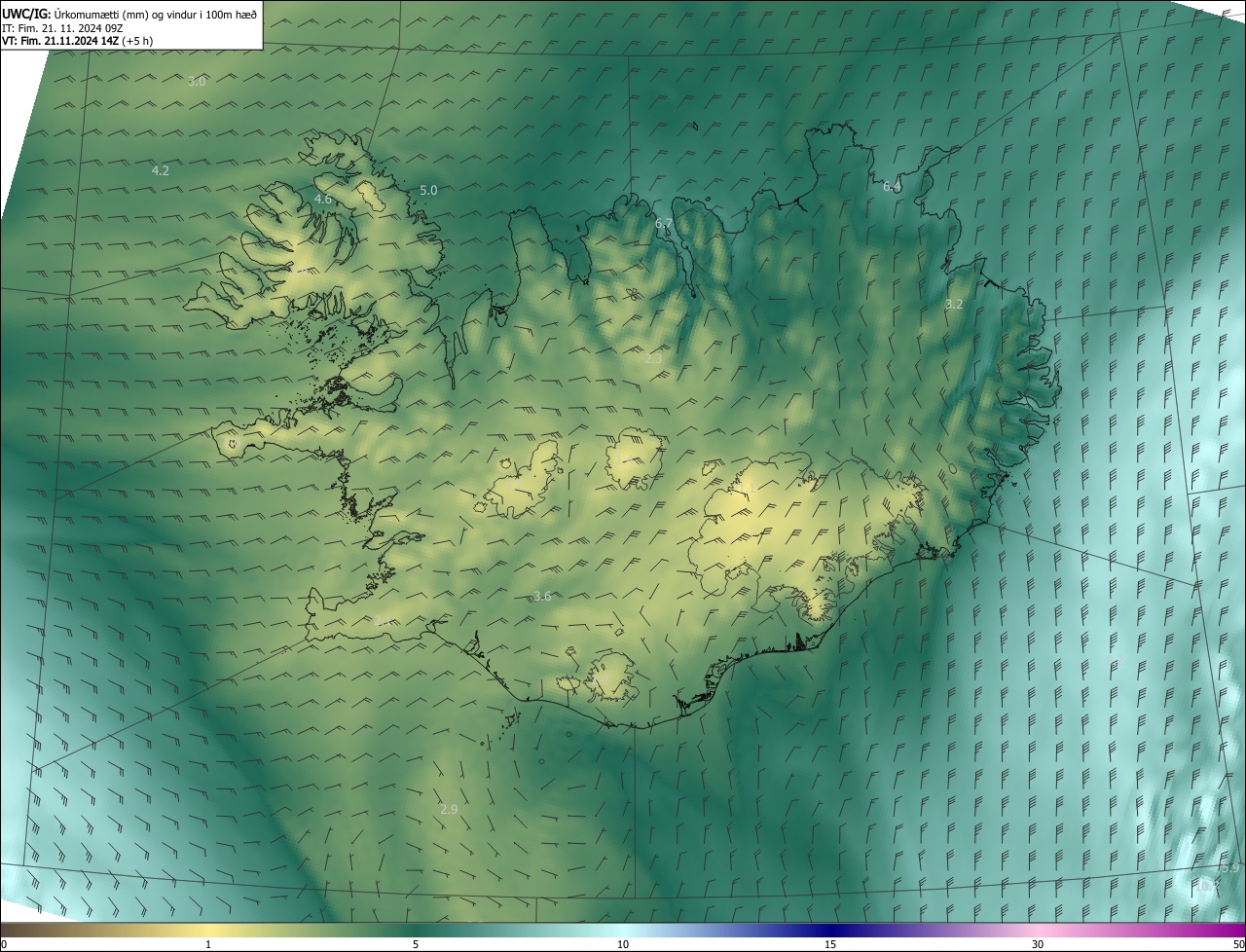Click the valid time 'VT: Fim. 21.11.2024 14Z (+5 h)'
The width and height of the screenshot is (1246, 952).
coord(77,41)
